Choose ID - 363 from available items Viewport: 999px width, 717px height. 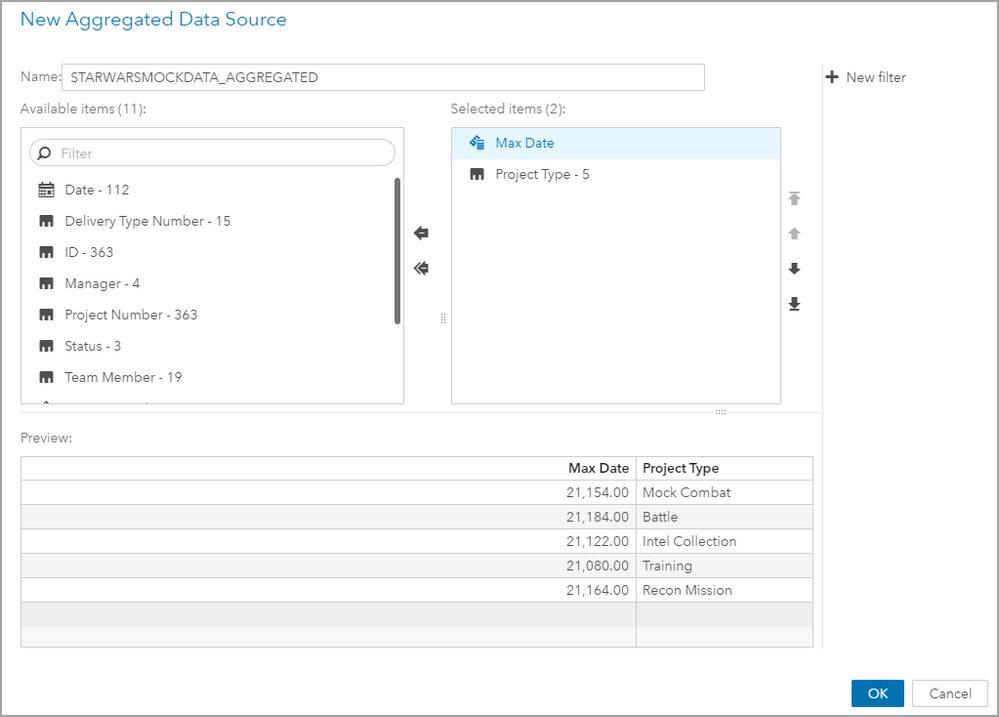pyautogui.click(x=89, y=252)
